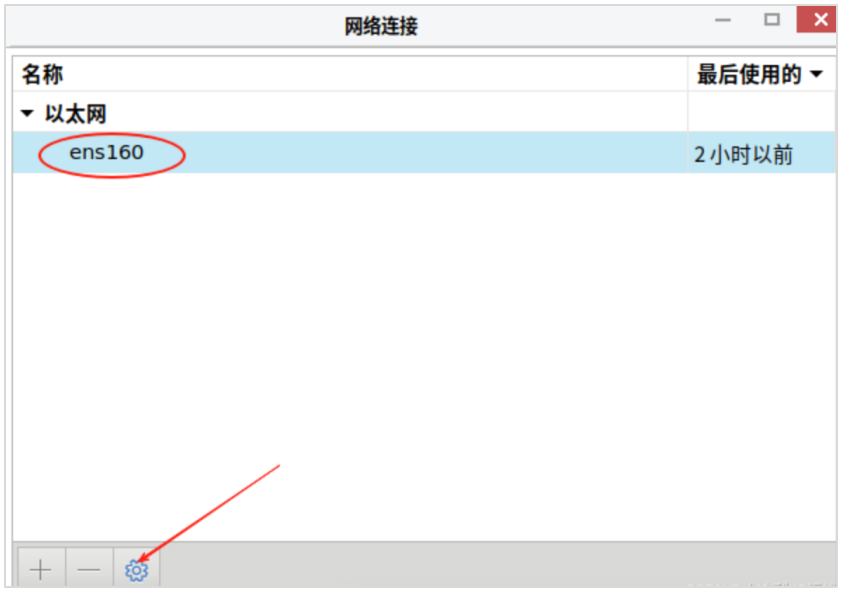842x592 pixels.
Task: Open settings for the selected connection via gear icon
Action: point(136,569)
